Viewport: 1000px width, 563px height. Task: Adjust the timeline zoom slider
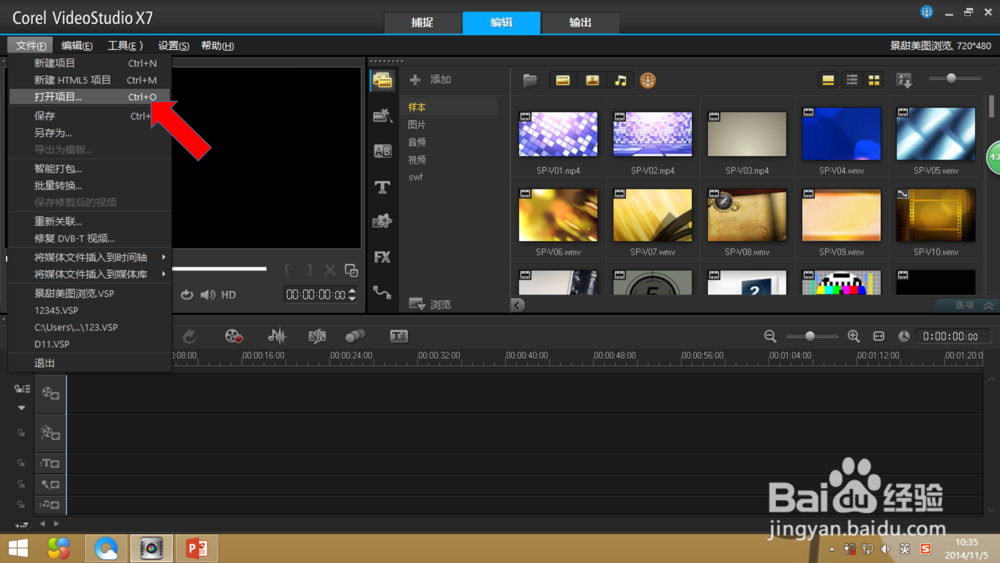point(811,336)
